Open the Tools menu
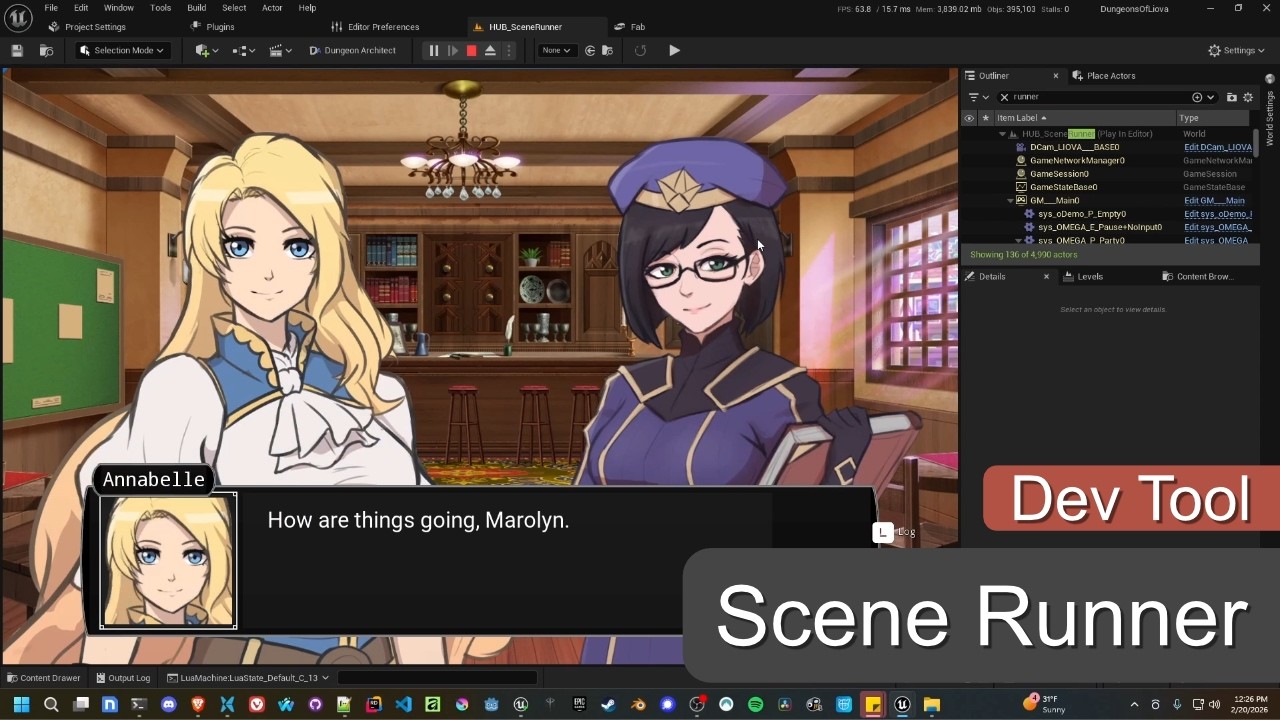Screen dimensions: 1280x720 [161, 8]
